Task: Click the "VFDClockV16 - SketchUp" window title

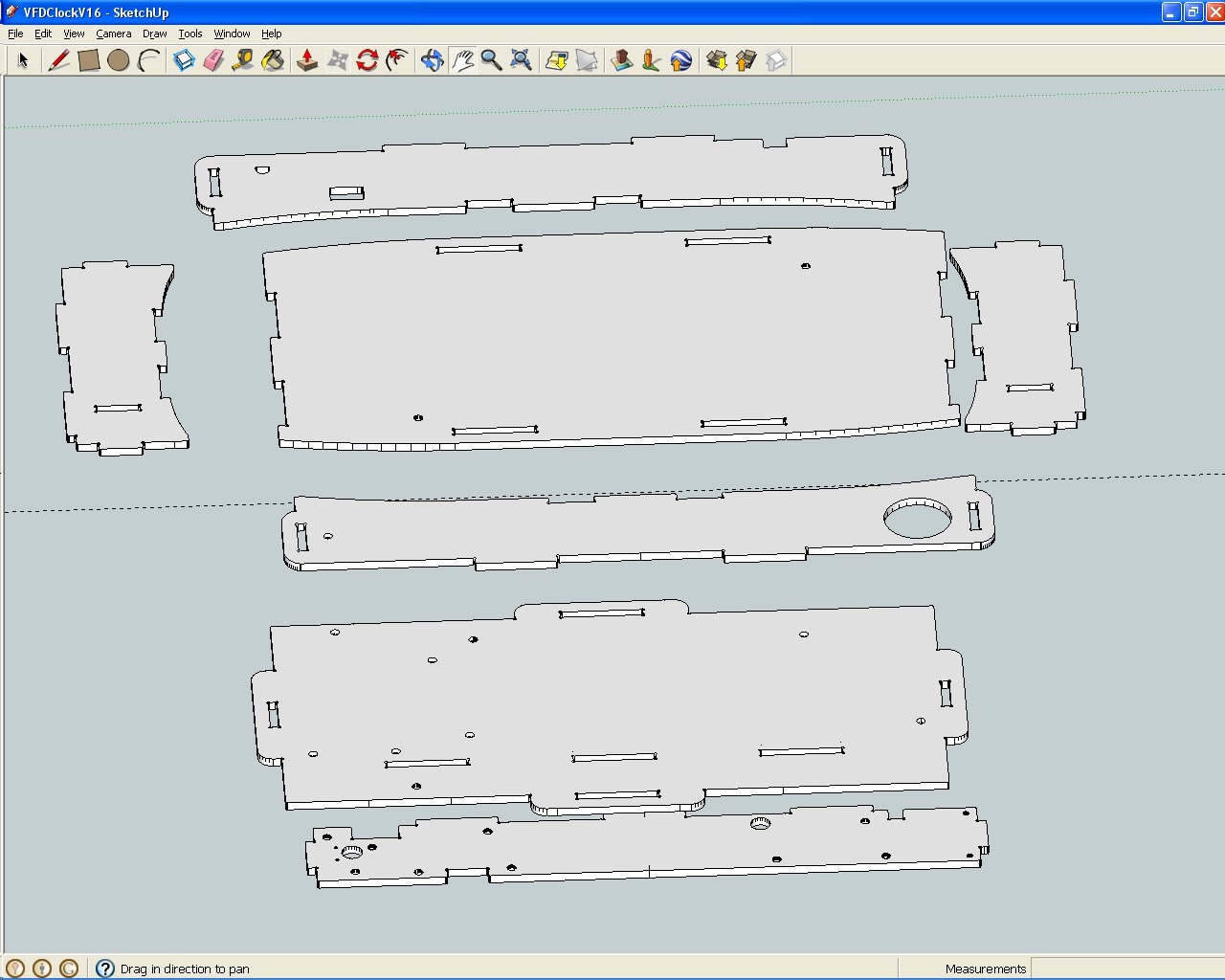Action: pyautogui.click(x=96, y=12)
